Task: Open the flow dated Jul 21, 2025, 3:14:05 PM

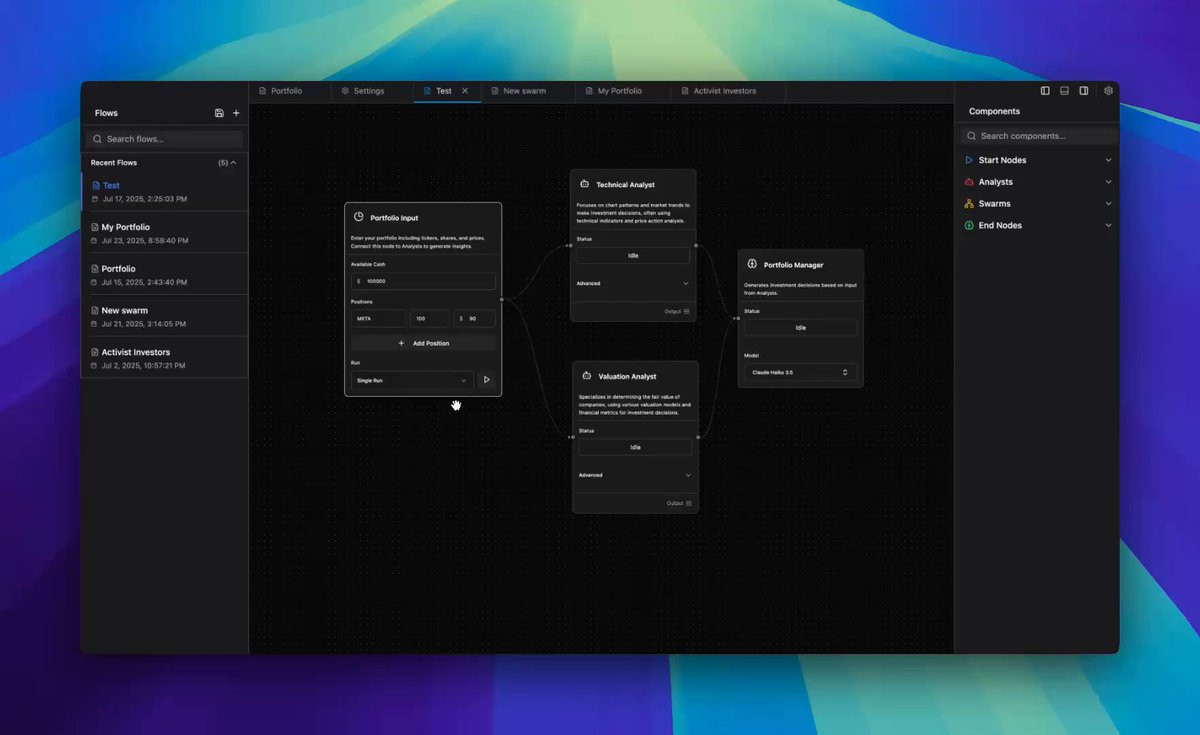Action: point(165,316)
